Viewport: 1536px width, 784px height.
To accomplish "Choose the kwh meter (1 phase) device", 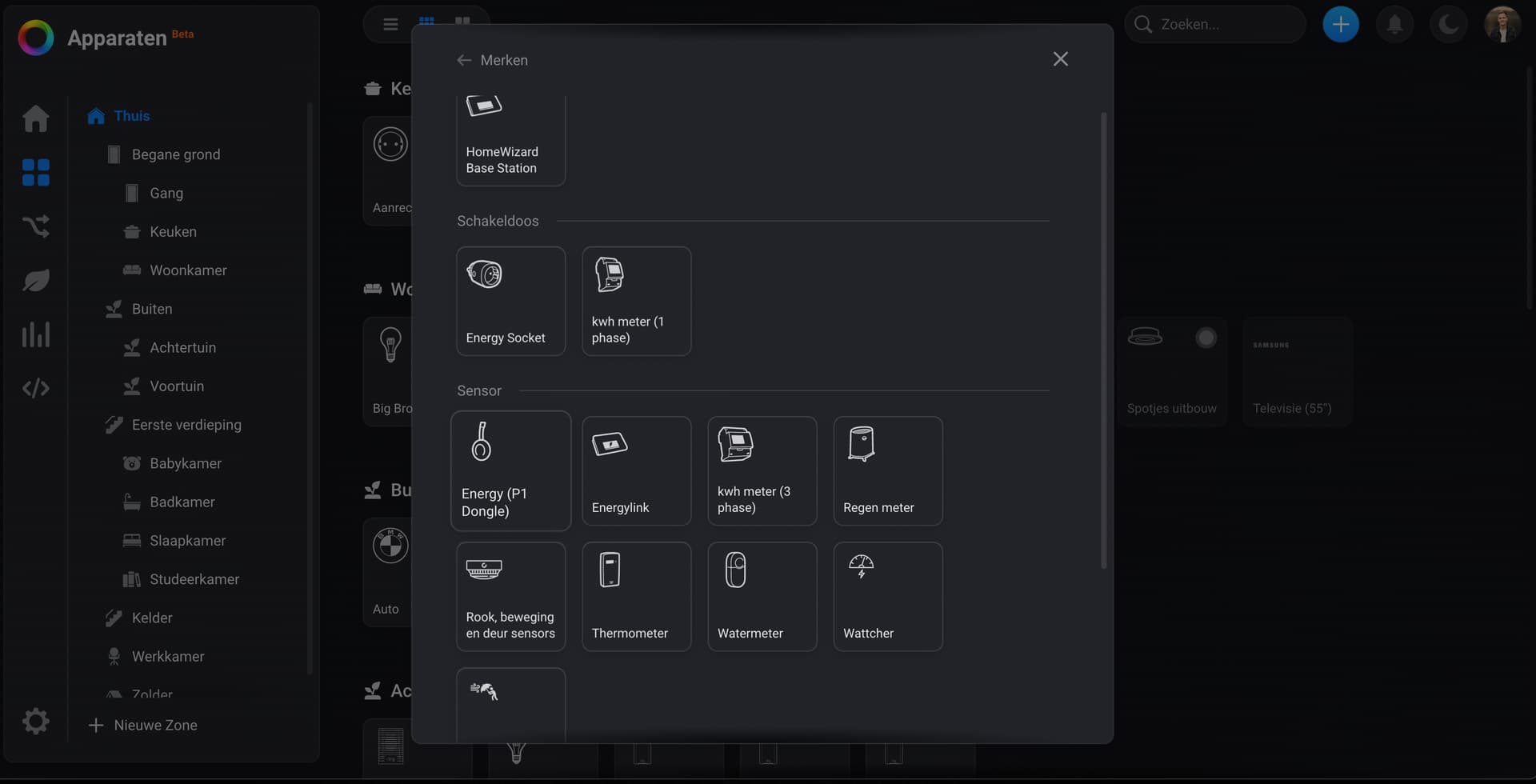I will 637,301.
